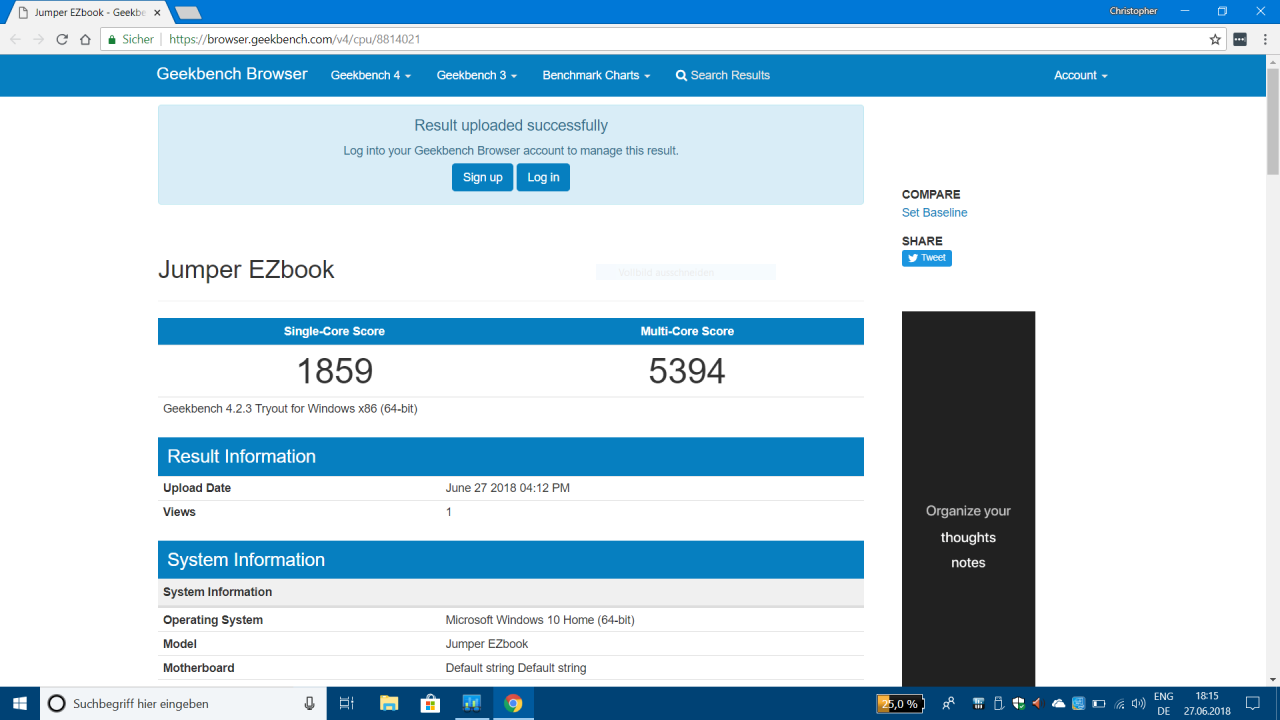Open the Wi-Fi network tray icon
This screenshot has width=1280, height=720.
[x=1119, y=704]
